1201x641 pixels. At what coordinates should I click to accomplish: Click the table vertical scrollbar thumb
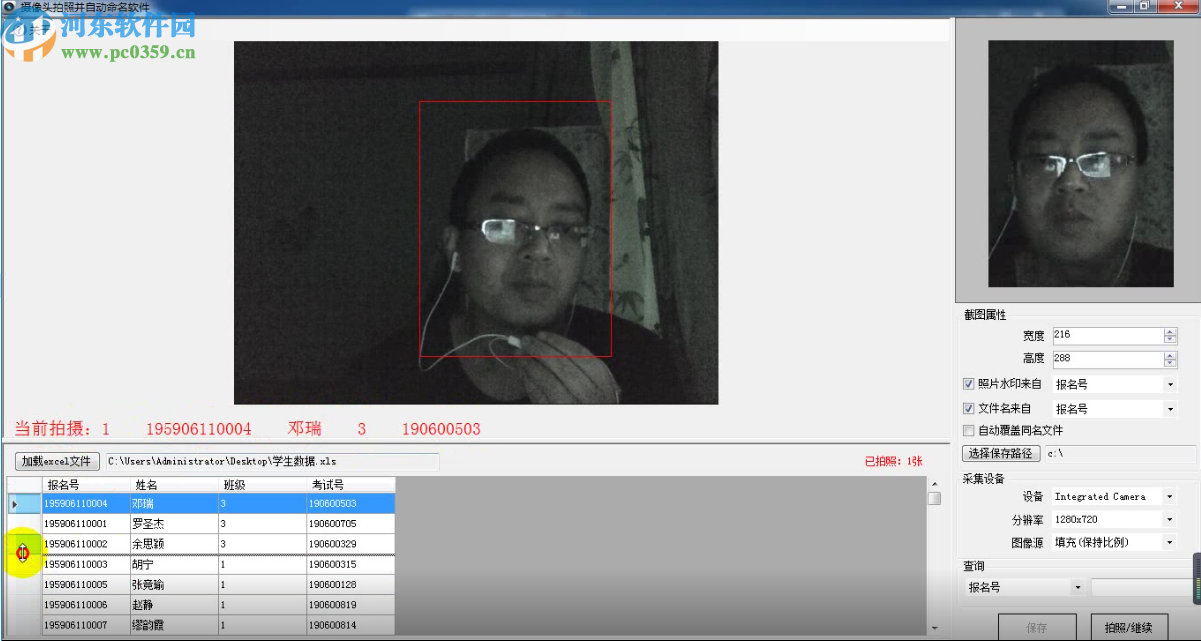coord(934,498)
